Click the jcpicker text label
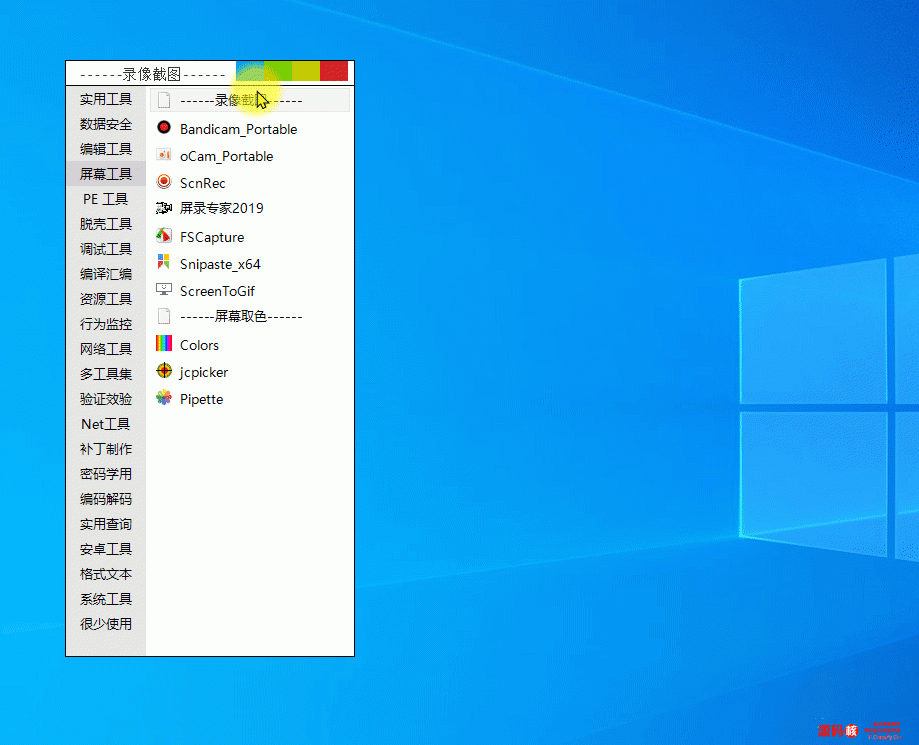Viewport: 919px width, 745px height. pyautogui.click(x=203, y=373)
